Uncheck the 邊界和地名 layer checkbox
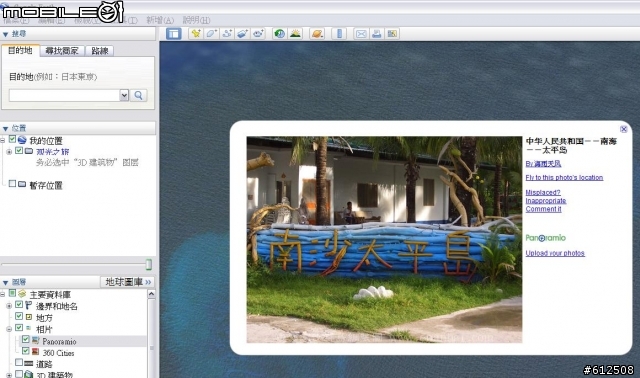Image resolution: width=640 pixels, height=378 pixels. pos(19,305)
